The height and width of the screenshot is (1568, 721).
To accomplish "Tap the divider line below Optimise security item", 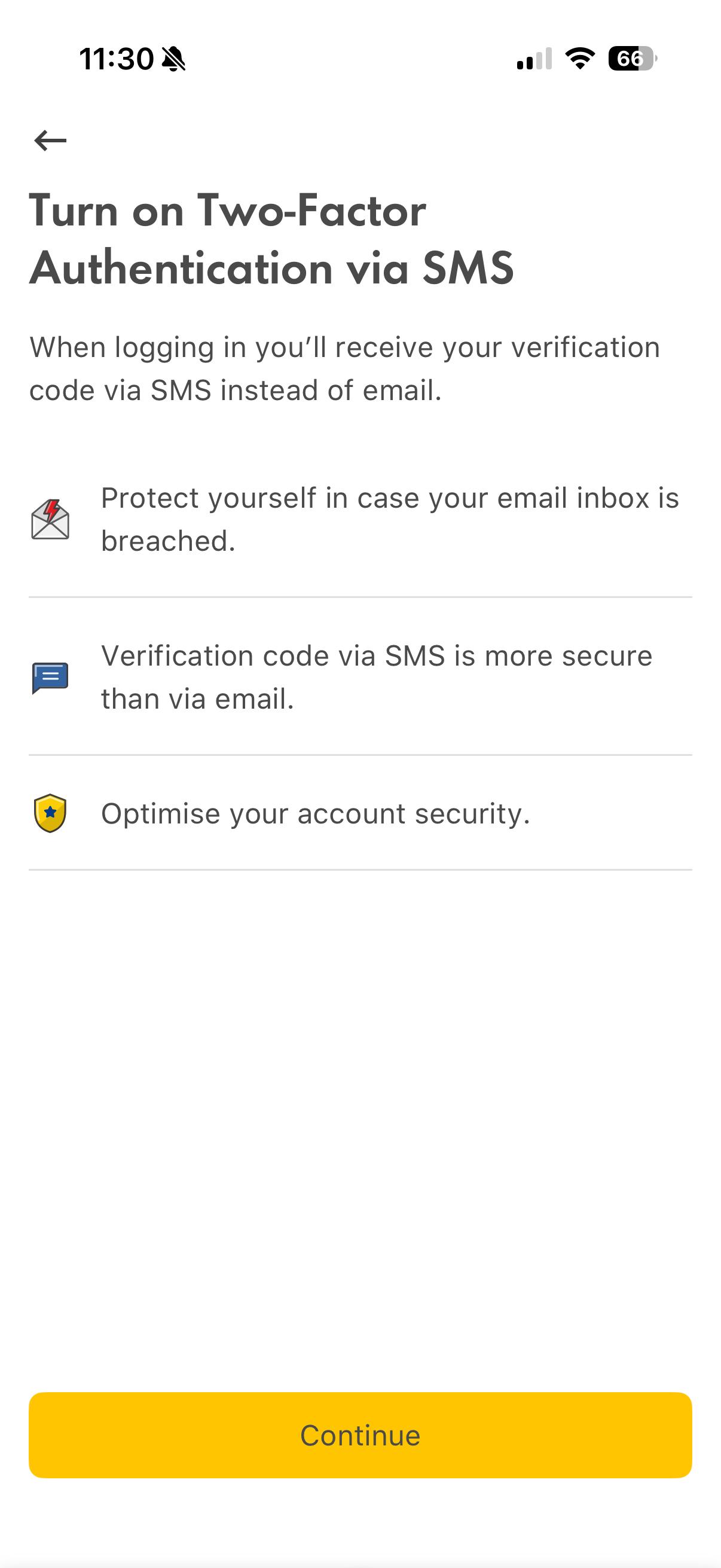I will (360, 870).
